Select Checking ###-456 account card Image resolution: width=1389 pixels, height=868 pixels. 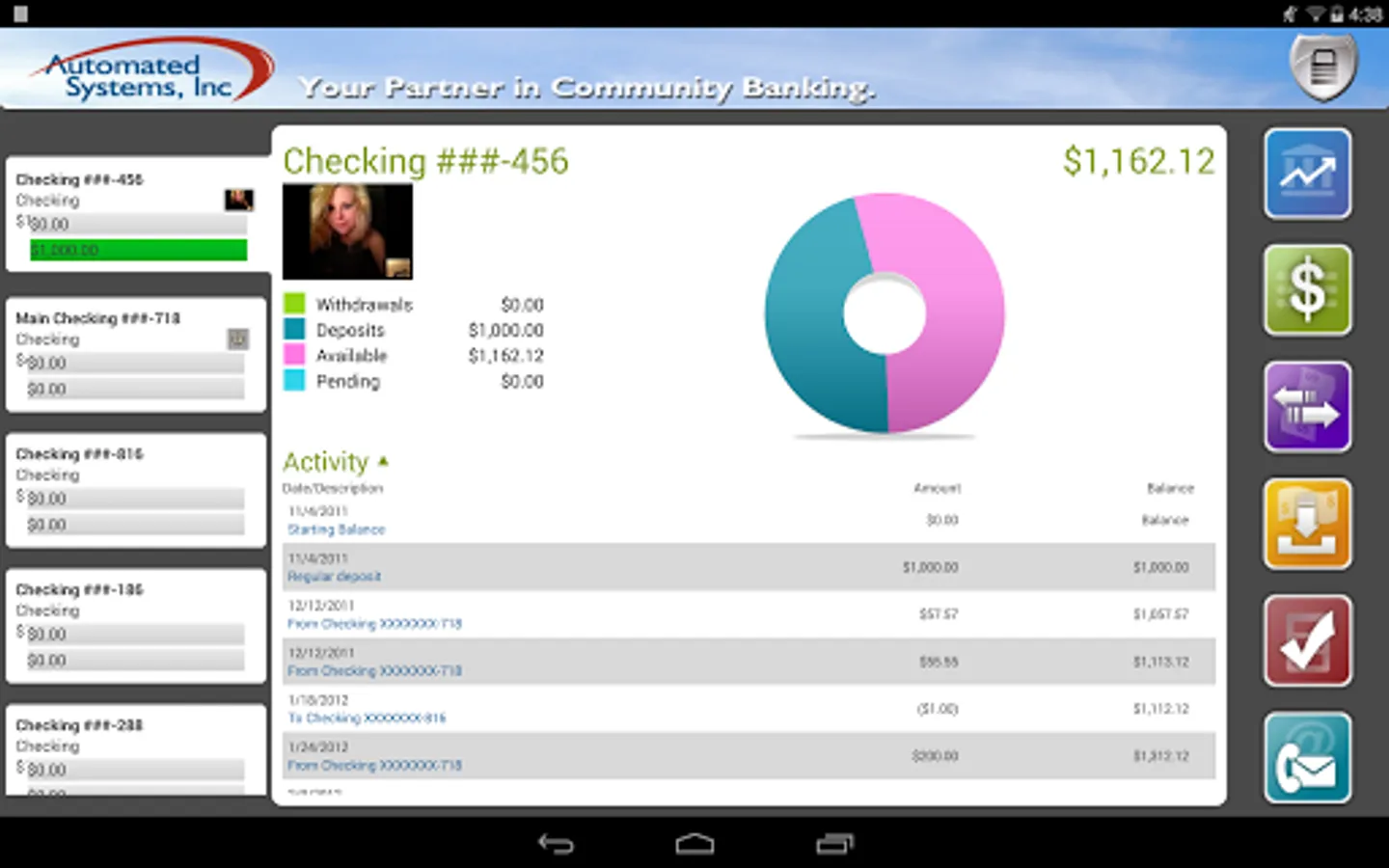(136, 214)
